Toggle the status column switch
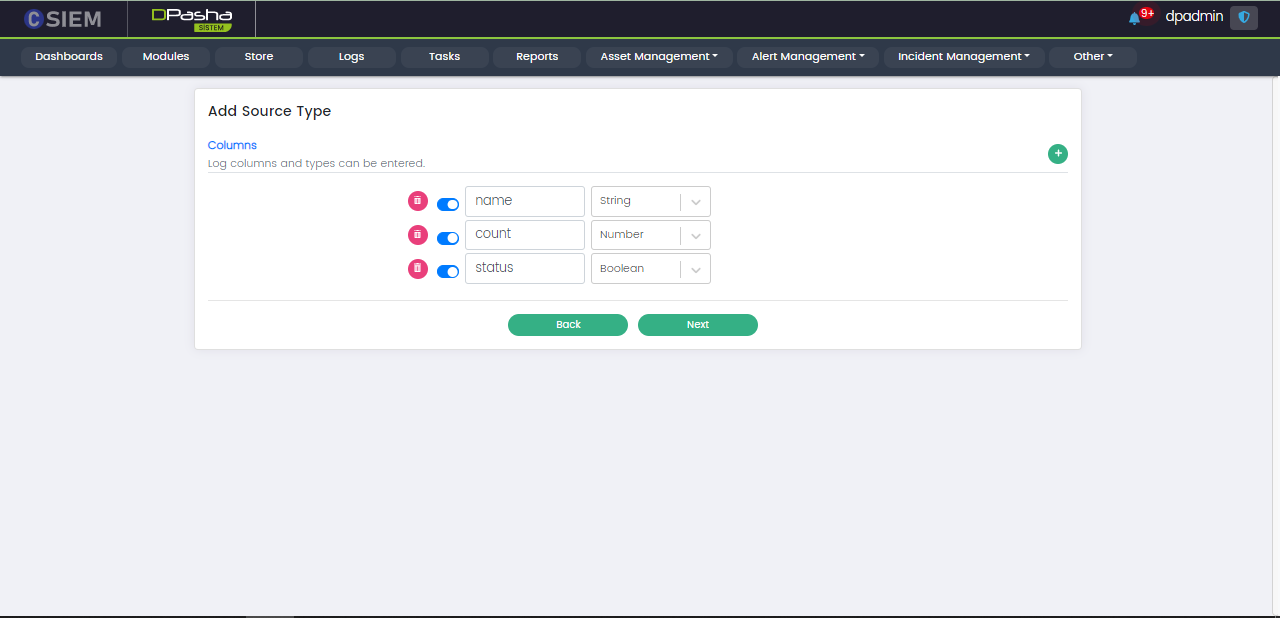 [448, 271]
